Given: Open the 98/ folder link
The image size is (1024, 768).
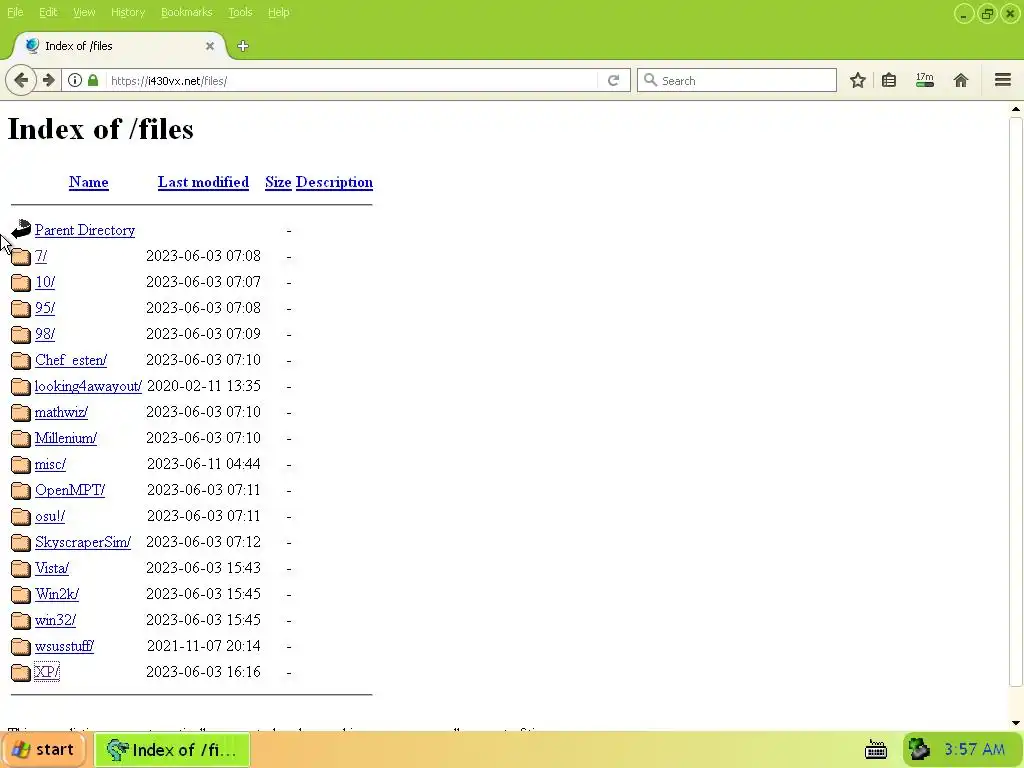Looking at the screenshot, I should click(x=44, y=334).
